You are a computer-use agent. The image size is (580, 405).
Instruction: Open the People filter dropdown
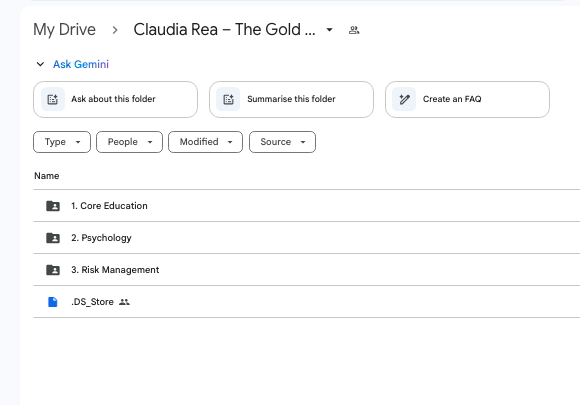129,142
